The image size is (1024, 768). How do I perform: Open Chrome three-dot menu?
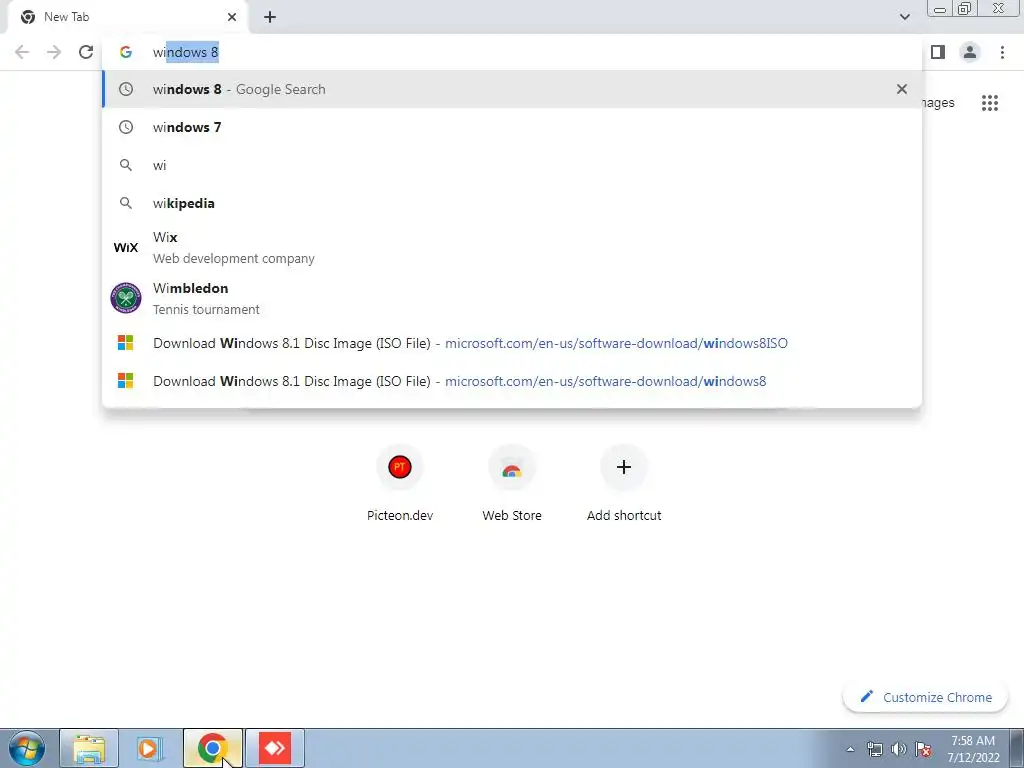click(1002, 52)
